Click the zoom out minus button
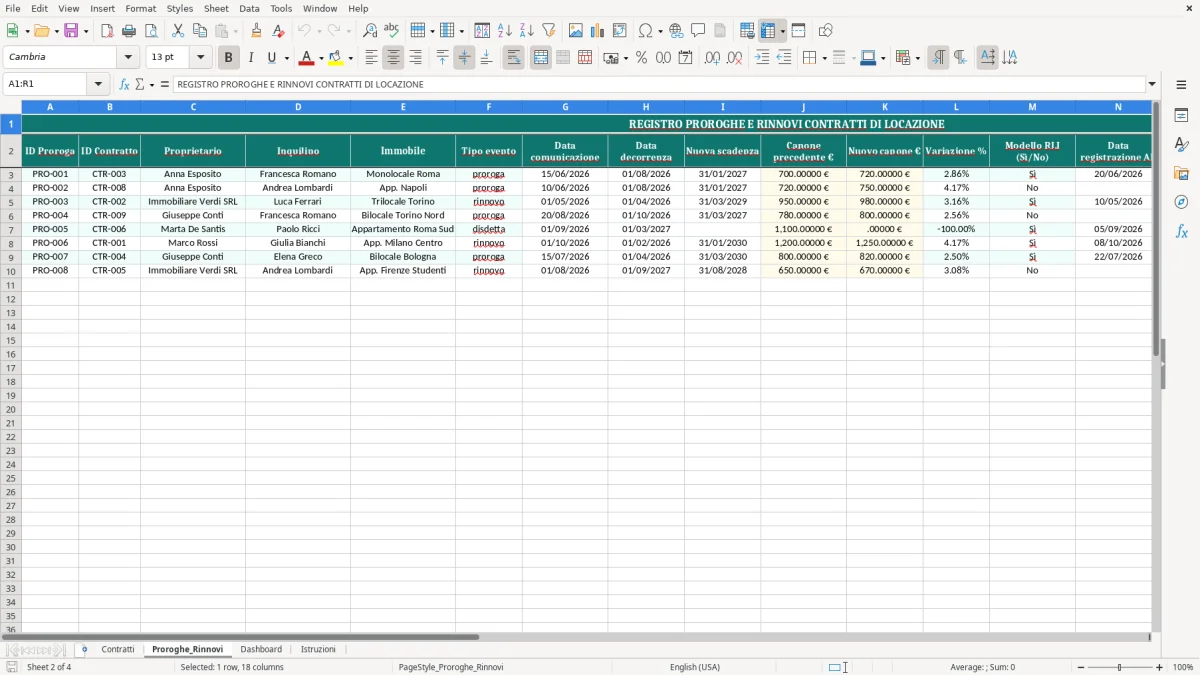 1081,667
